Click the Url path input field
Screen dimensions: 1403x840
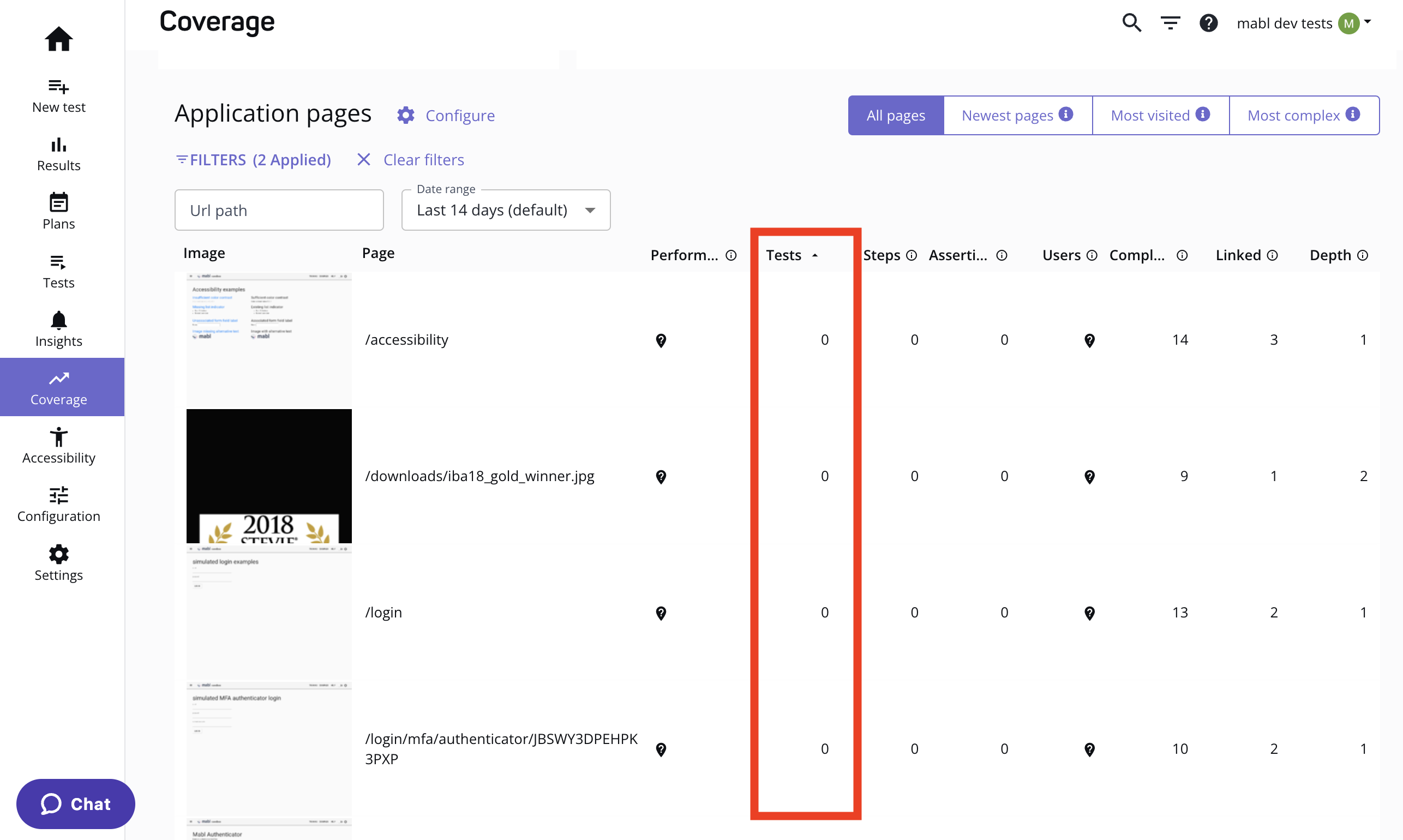279,210
